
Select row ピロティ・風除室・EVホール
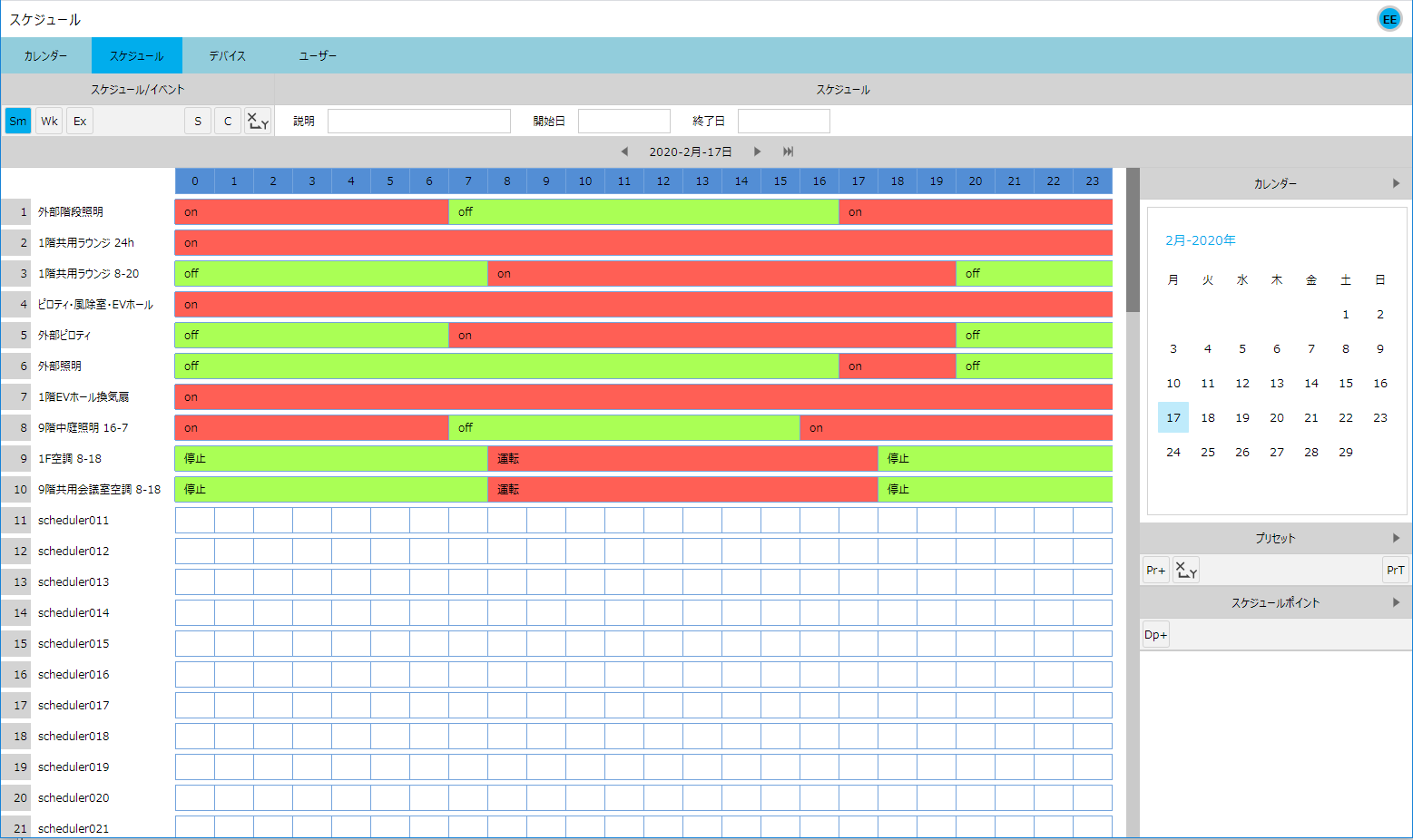coord(95,304)
